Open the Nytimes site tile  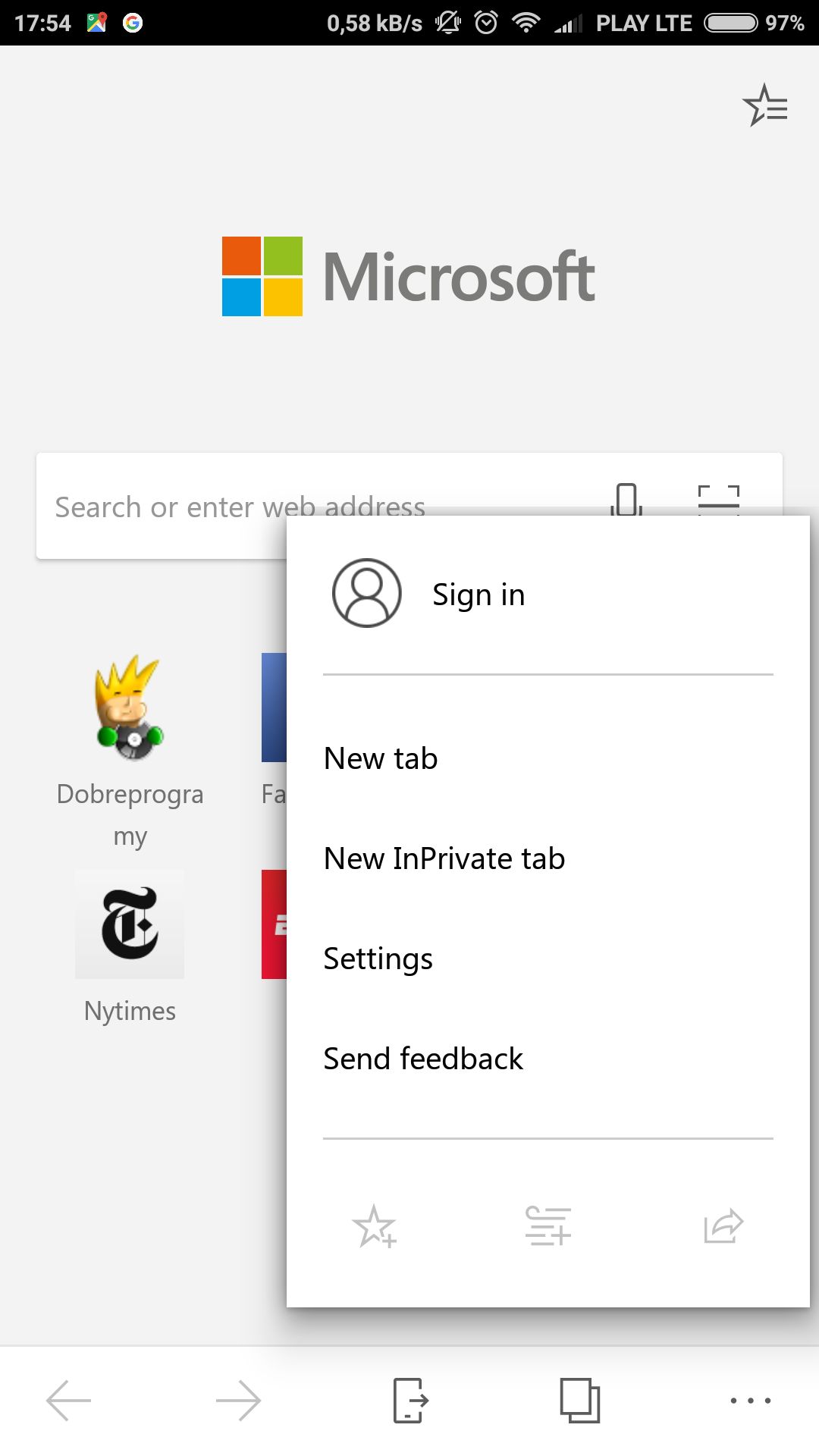tap(130, 924)
